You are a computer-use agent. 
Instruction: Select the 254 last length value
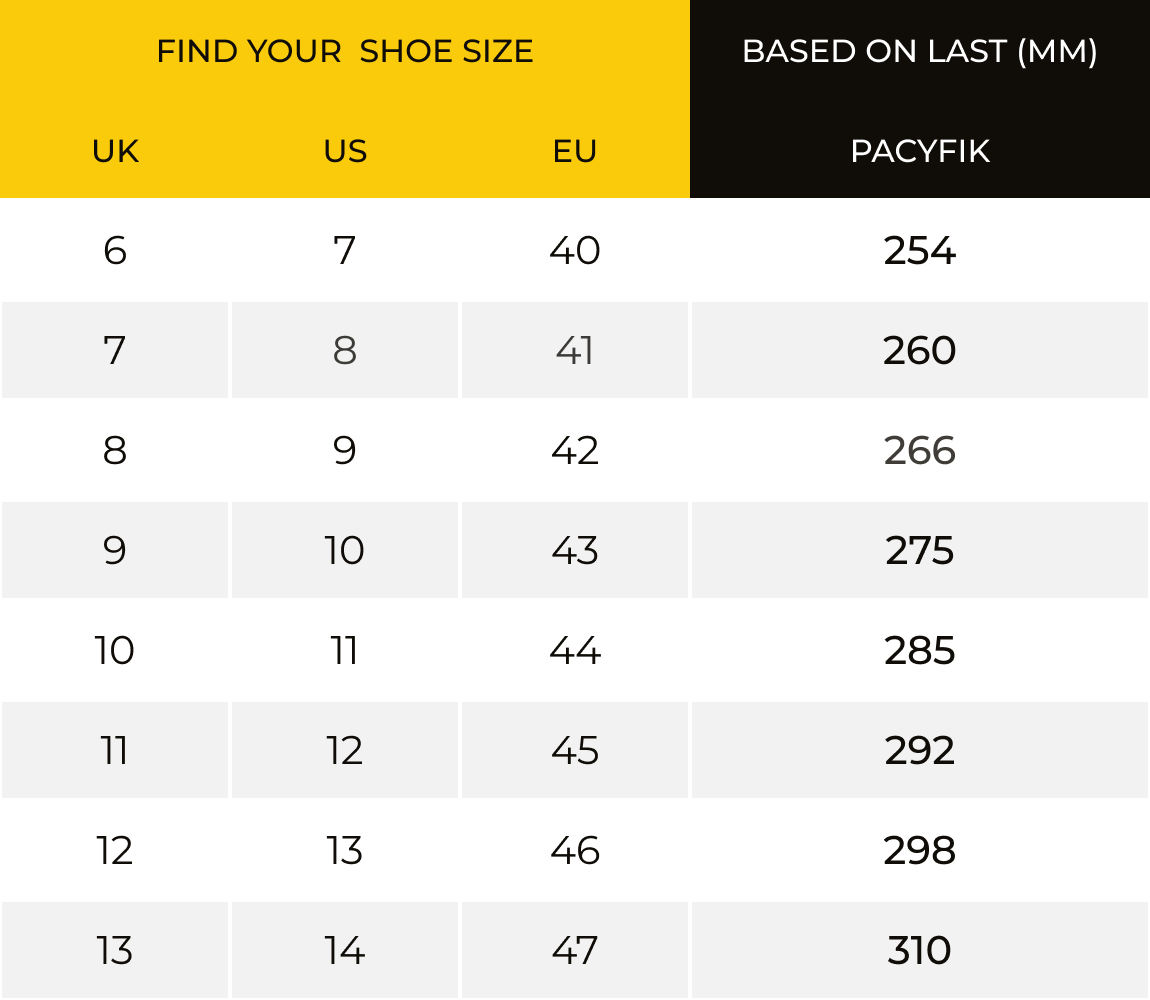pyautogui.click(x=920, y=250)
